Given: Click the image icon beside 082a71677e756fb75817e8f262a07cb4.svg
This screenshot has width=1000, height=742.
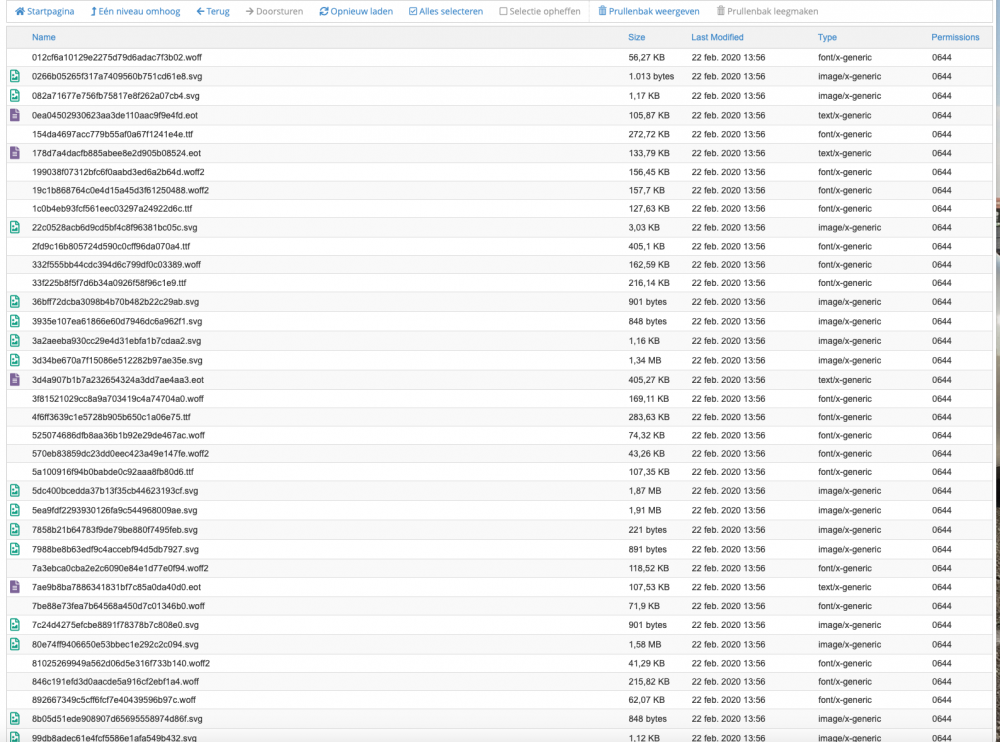Looking at the screenshot, I should click(x=14, y=95).
